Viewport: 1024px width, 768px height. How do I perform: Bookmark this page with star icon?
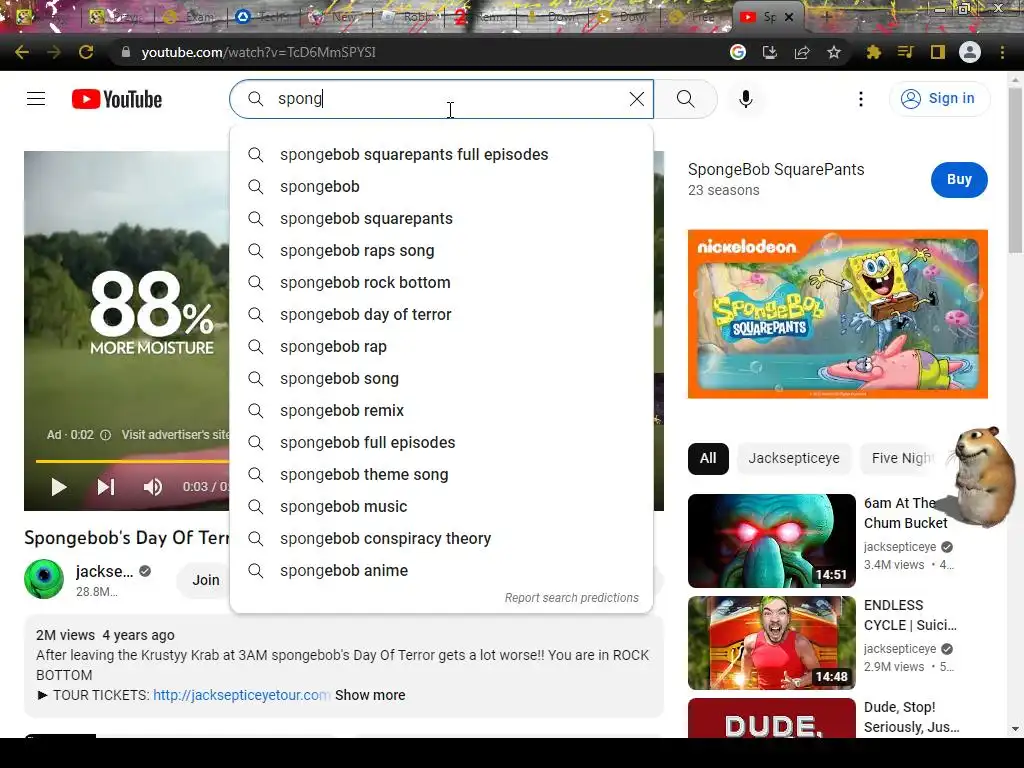click(x=834, y=52)
